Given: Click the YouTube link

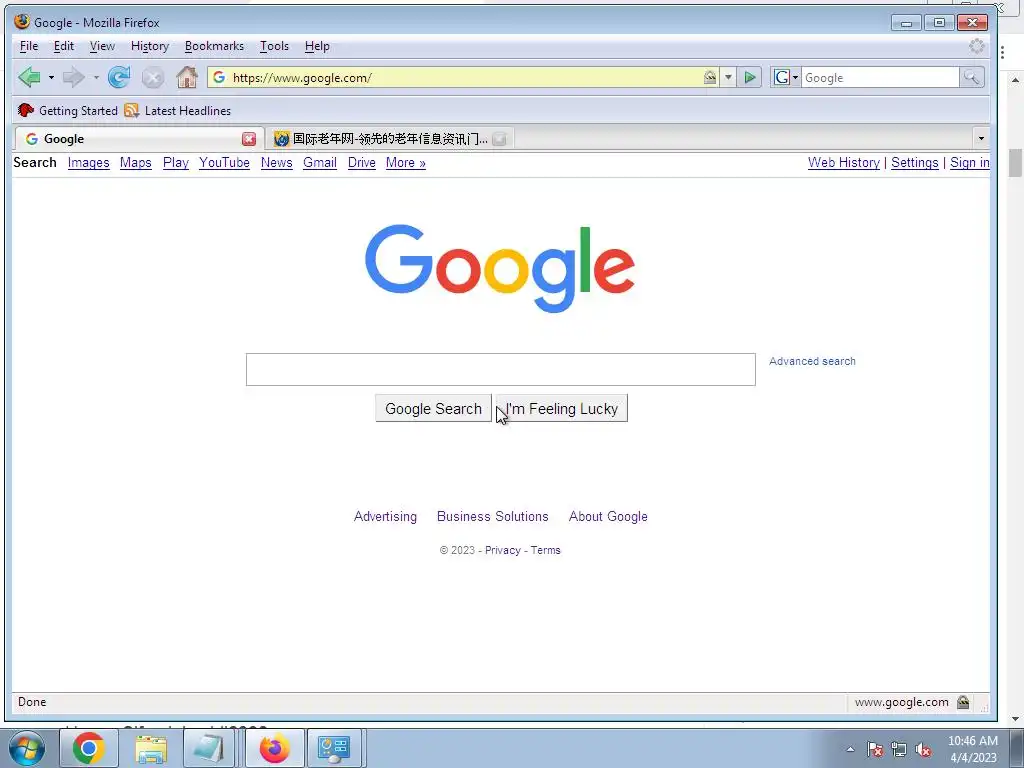Looking at the screenshot, I should click(225, 163).
